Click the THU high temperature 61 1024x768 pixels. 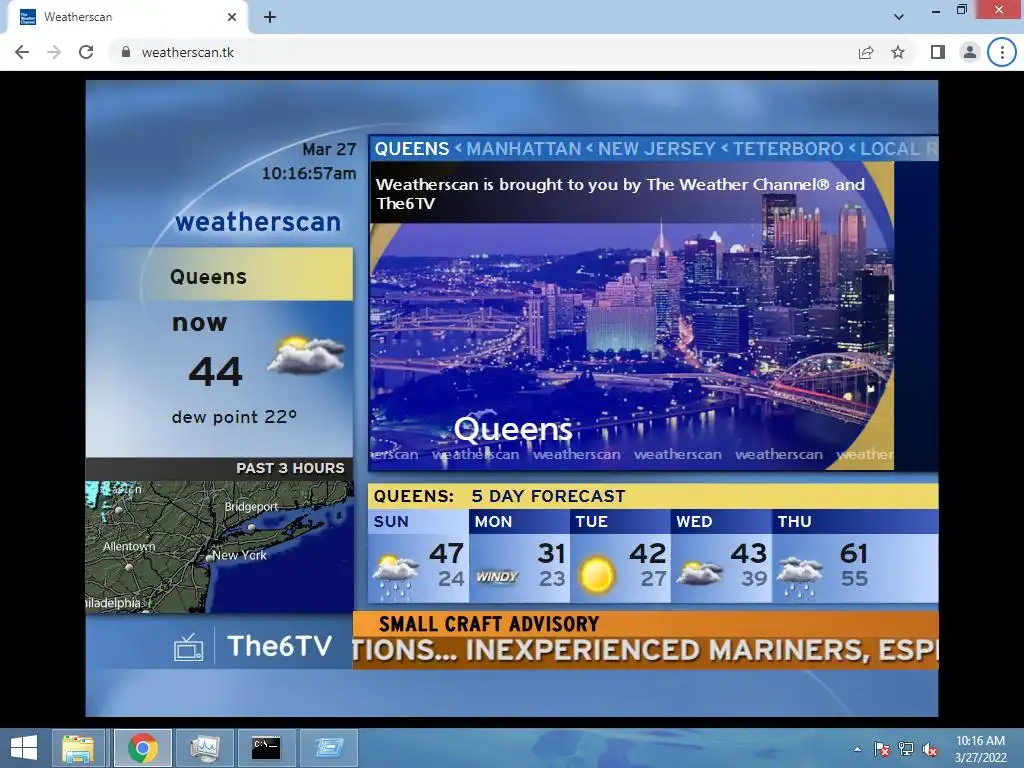point(854,554)
